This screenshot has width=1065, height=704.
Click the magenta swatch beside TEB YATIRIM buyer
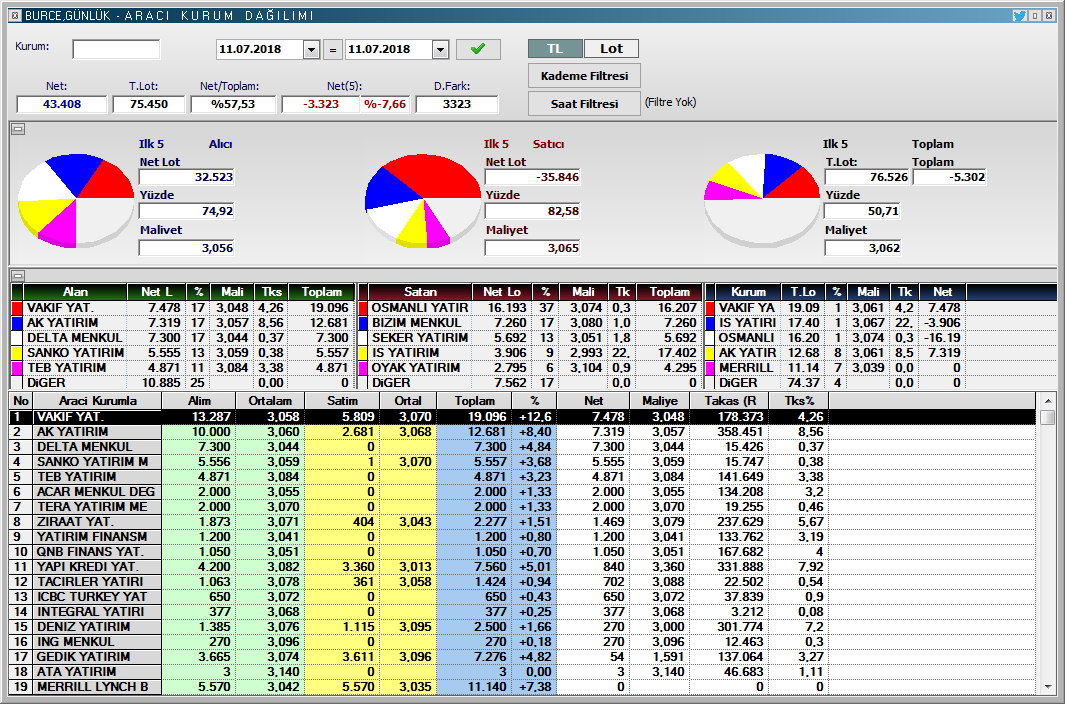pos(18,368)
